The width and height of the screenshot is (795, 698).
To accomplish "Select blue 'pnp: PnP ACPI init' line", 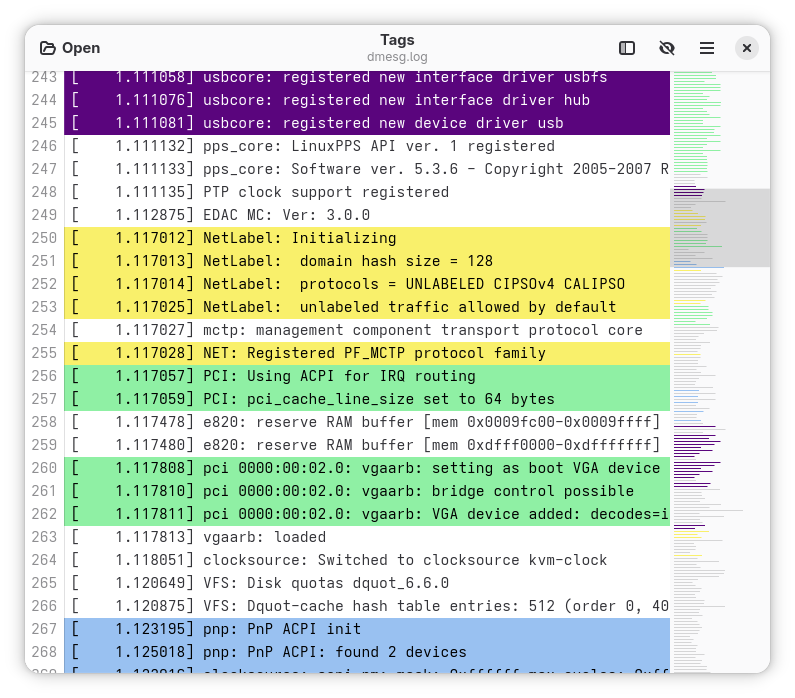I will click(282, 629).
